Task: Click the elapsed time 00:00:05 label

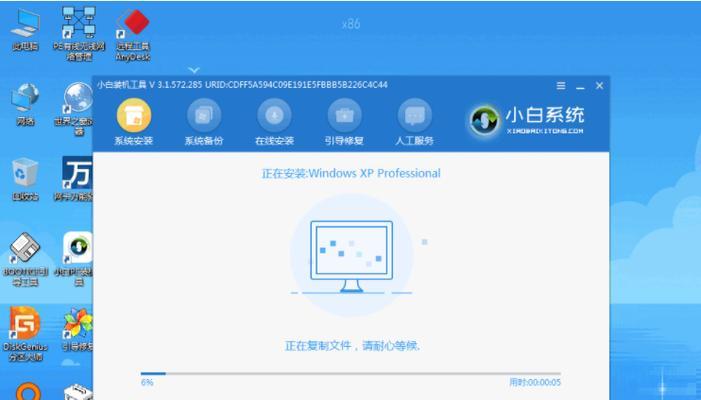Action: click(535, 382)
